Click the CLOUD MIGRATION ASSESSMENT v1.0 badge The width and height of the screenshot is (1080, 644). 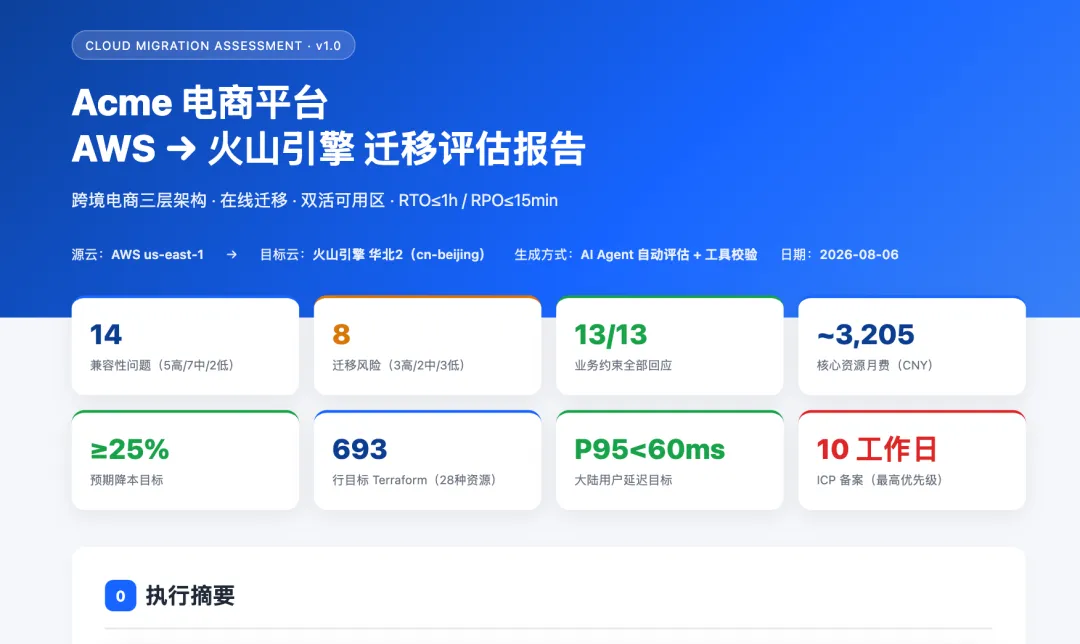[214, 45]
